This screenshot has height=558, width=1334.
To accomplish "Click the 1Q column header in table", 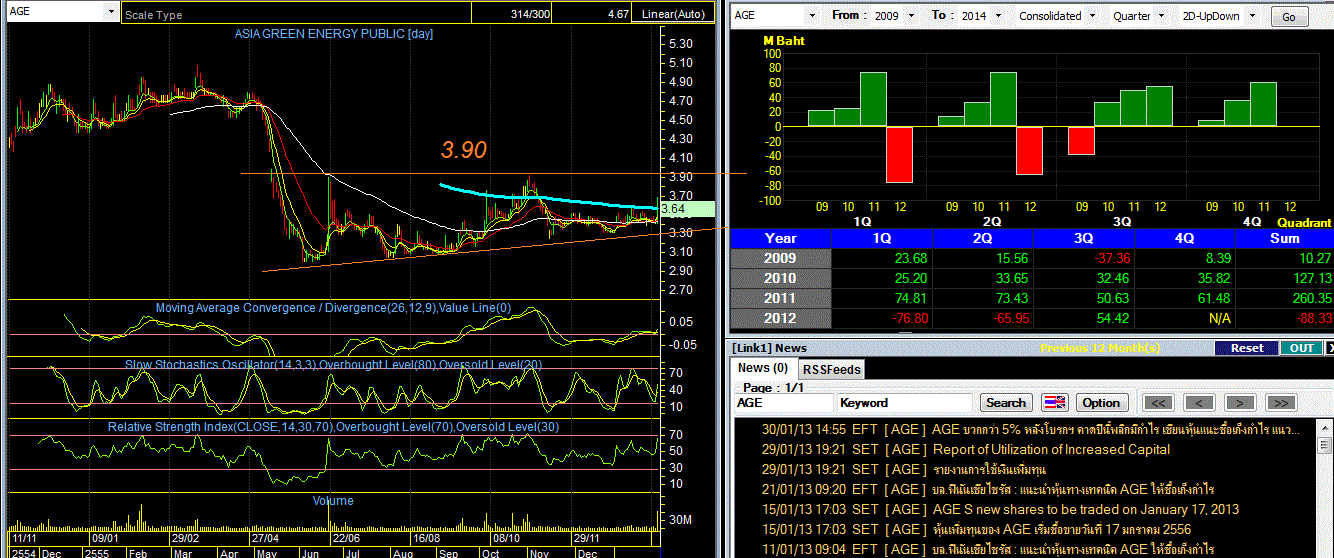I will coord(882,239).
